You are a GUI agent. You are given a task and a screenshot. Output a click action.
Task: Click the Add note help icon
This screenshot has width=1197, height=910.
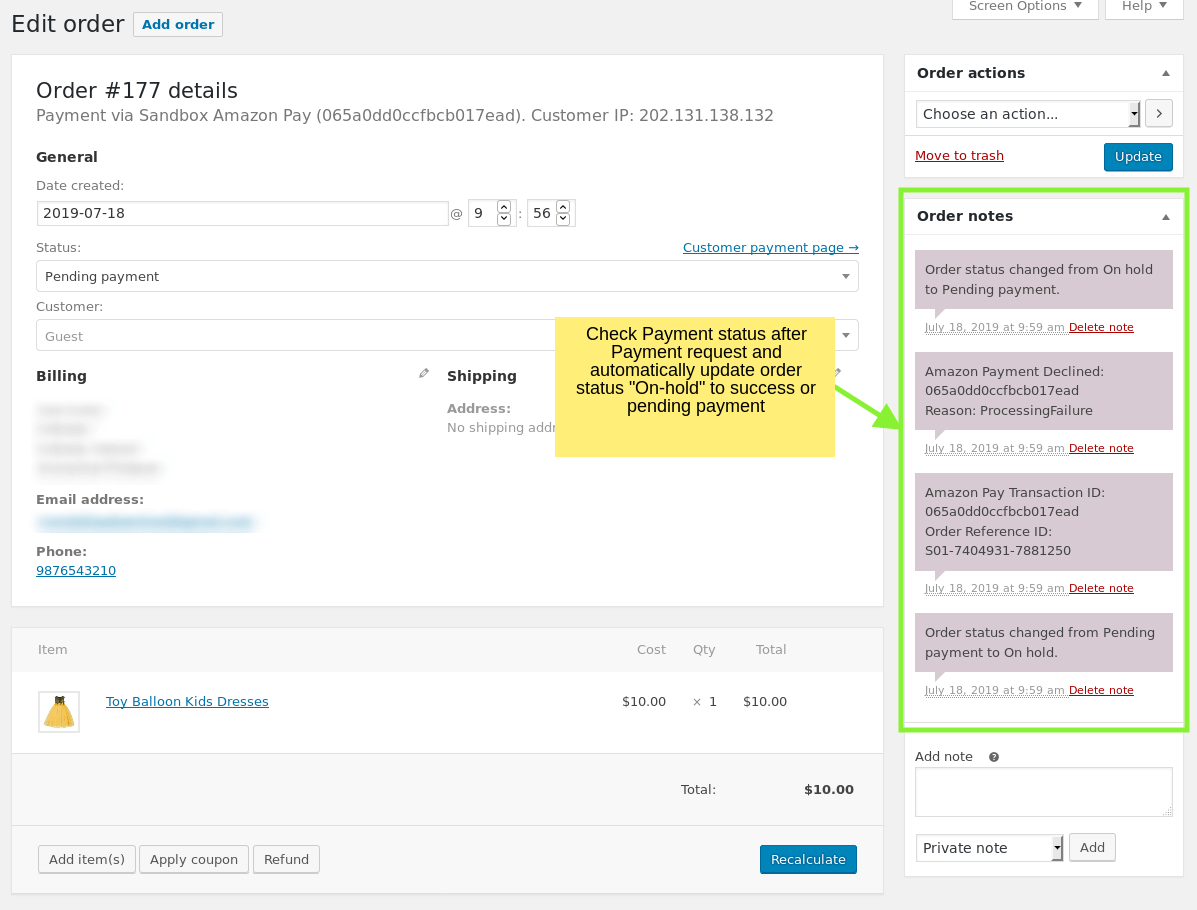[994, 757]
